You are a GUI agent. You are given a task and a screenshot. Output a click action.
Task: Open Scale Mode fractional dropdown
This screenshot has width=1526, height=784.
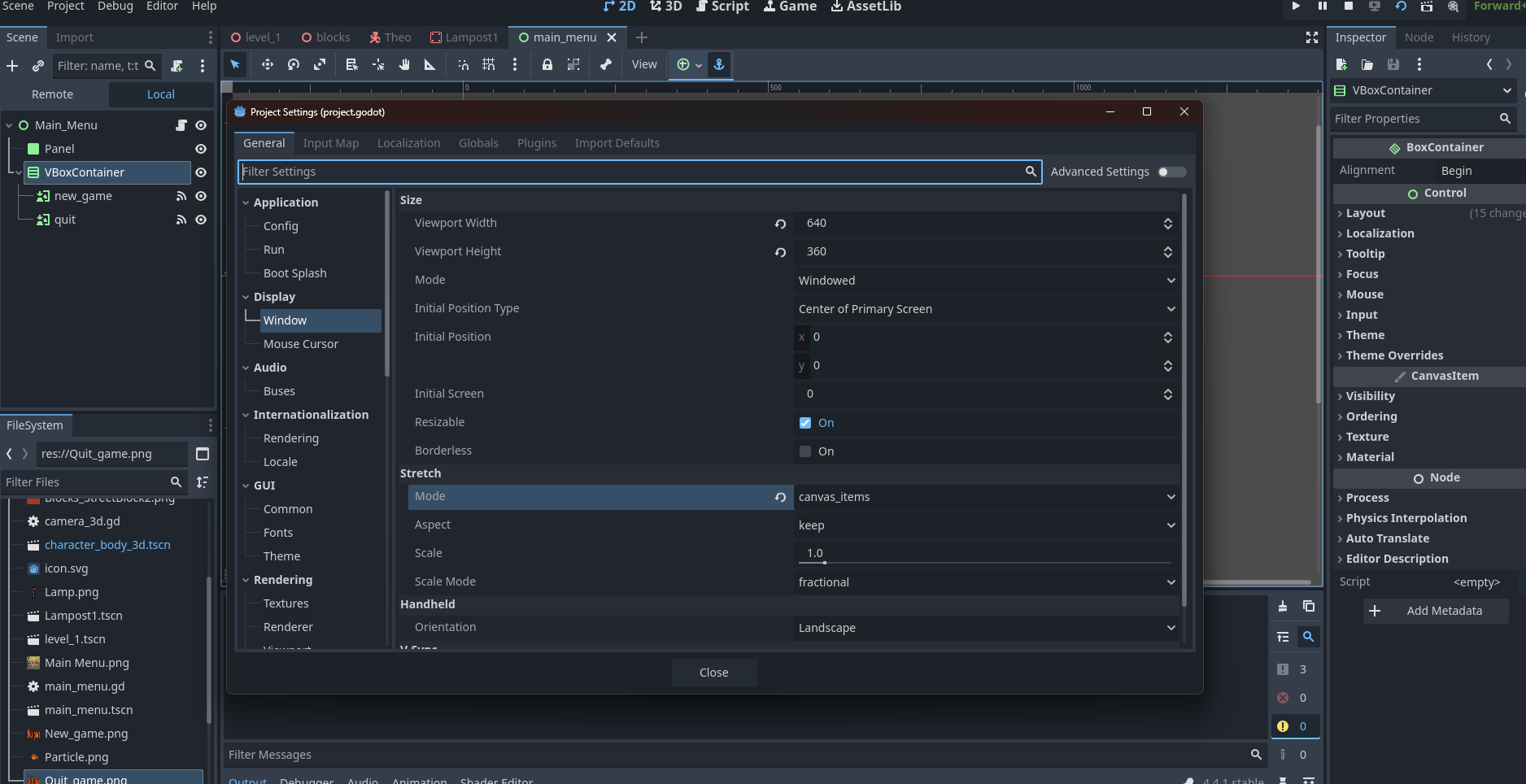click(987, 582)
